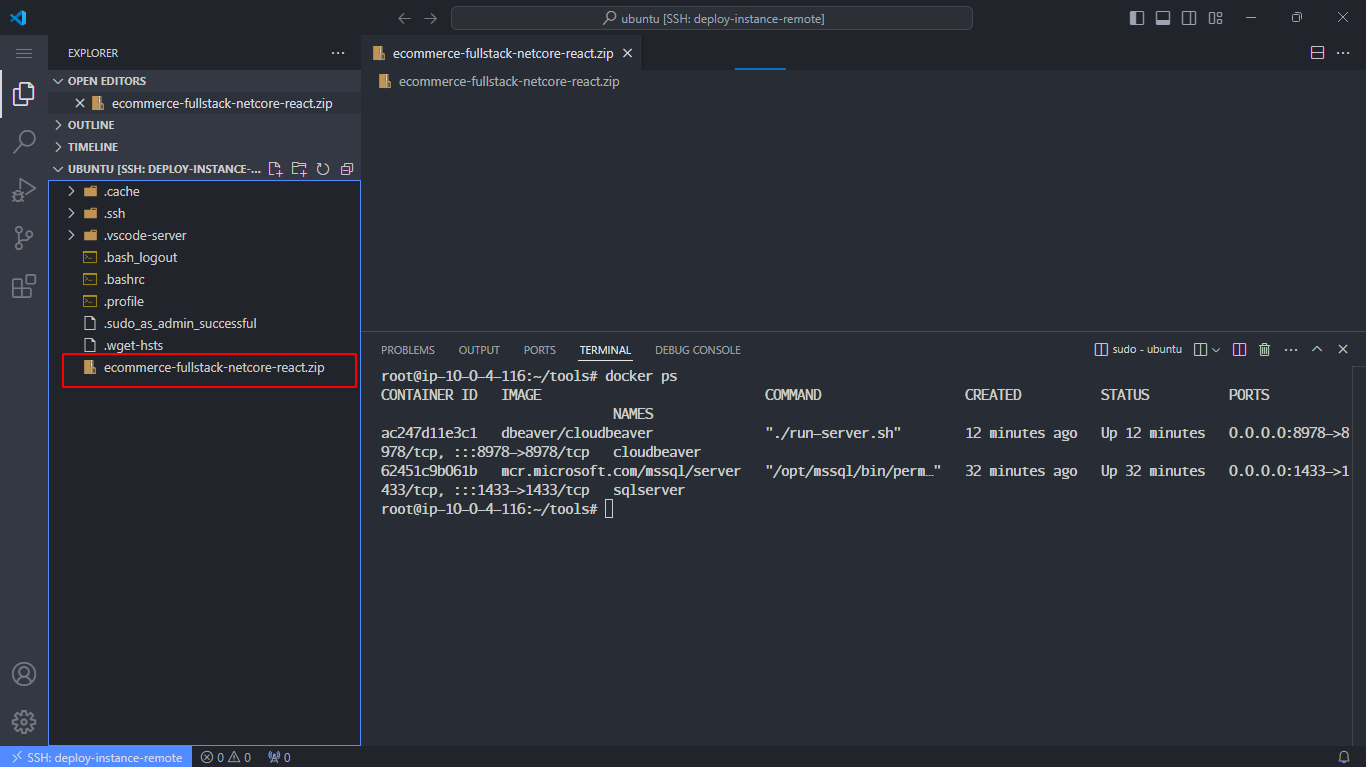
Task: Close the ecommerce zip editor tab
Action: 628,53
